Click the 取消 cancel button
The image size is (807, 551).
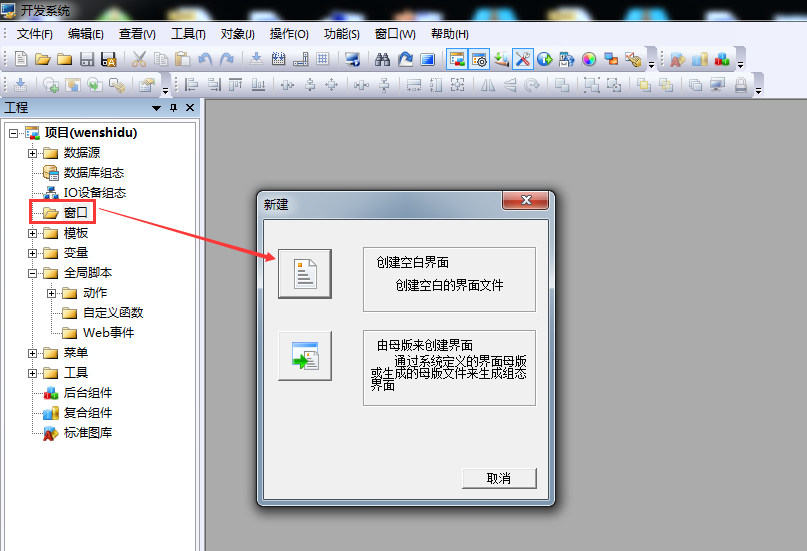pos(499,478)
